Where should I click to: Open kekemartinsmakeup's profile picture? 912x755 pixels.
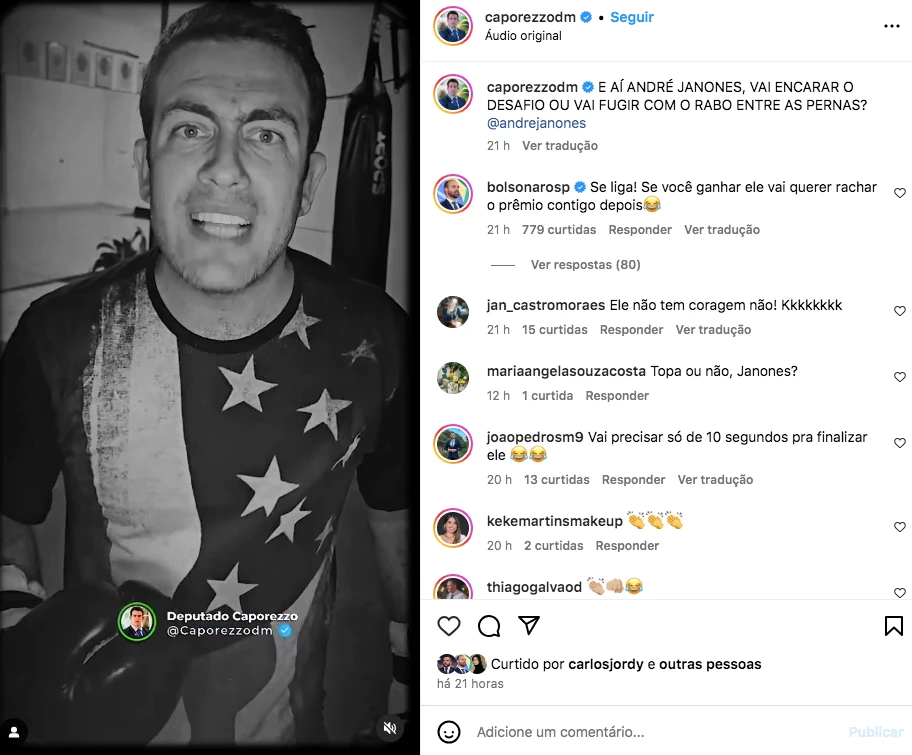pyautogui.click(x=453, y=528)
